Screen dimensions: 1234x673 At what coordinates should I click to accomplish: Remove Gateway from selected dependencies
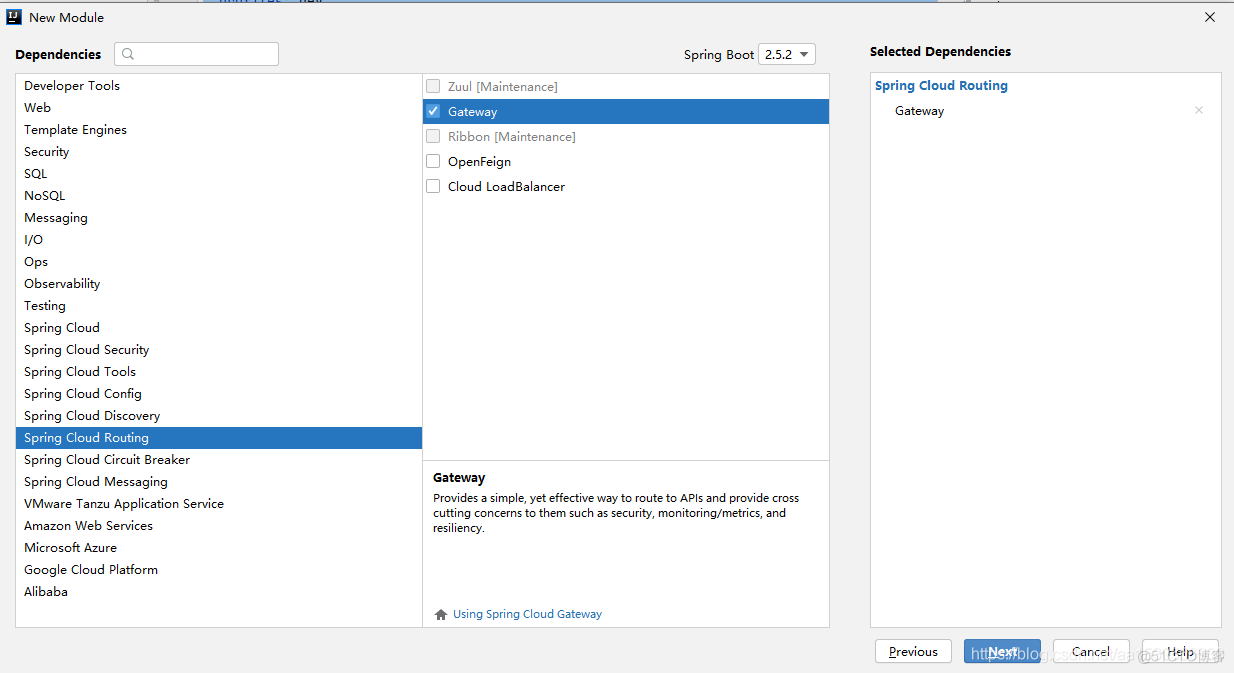[1199, 111]
